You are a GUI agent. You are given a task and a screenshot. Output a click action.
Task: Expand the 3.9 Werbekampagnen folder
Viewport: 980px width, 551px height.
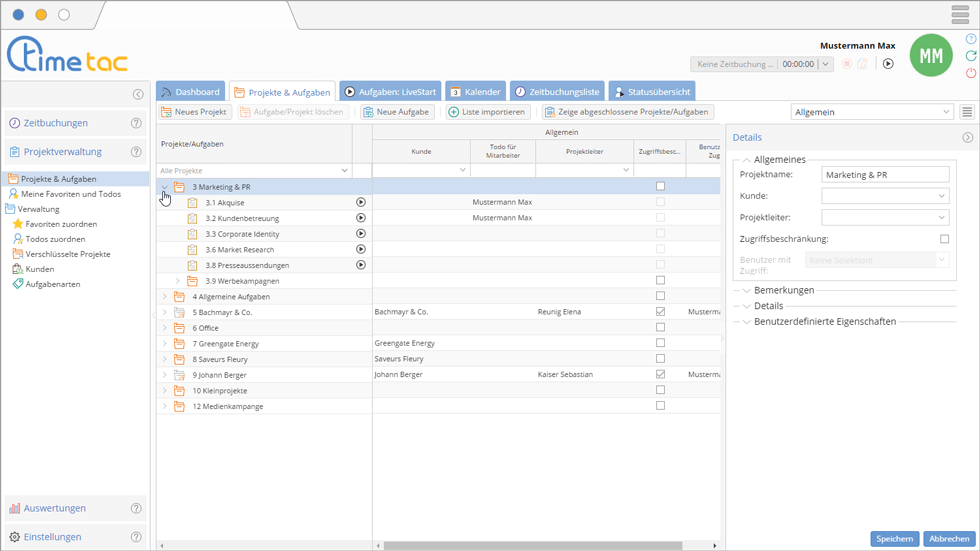[178, 281]
